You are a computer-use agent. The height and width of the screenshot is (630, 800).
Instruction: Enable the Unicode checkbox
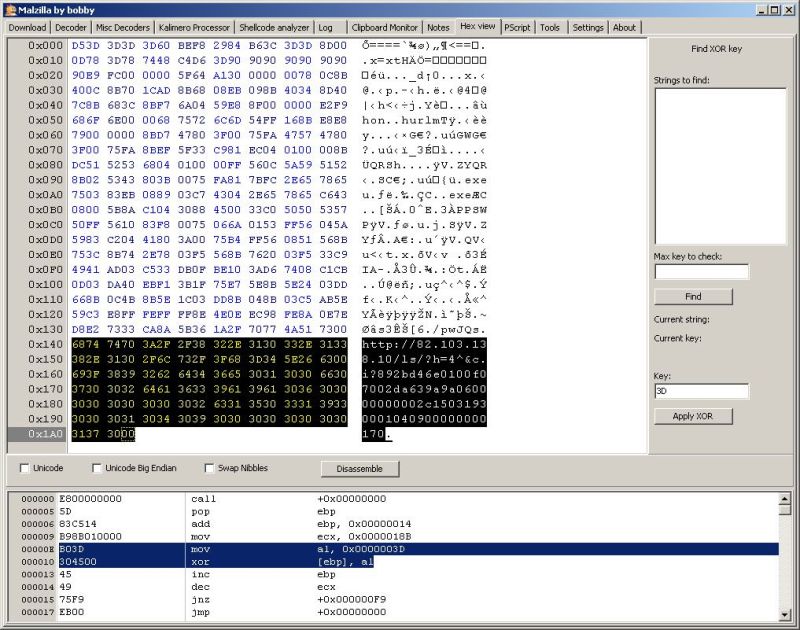24,468
